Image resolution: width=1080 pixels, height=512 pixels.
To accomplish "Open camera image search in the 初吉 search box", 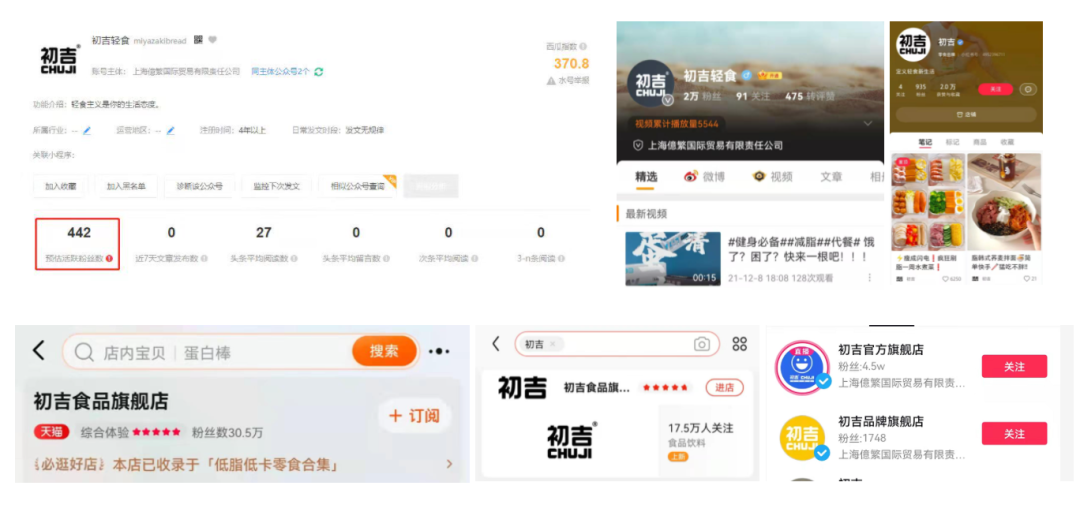I will 701,344.
